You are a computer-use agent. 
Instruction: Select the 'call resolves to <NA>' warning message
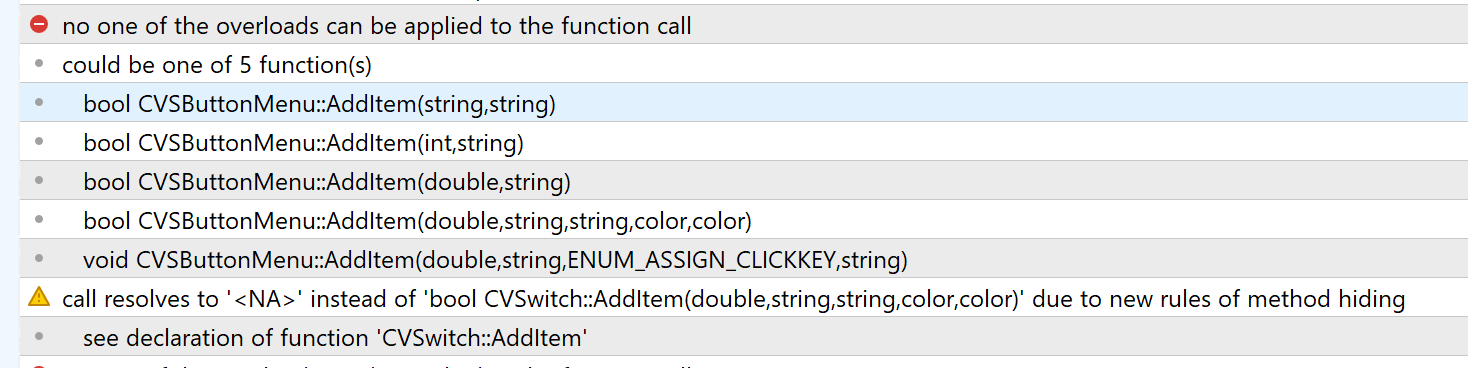point(744,299)
